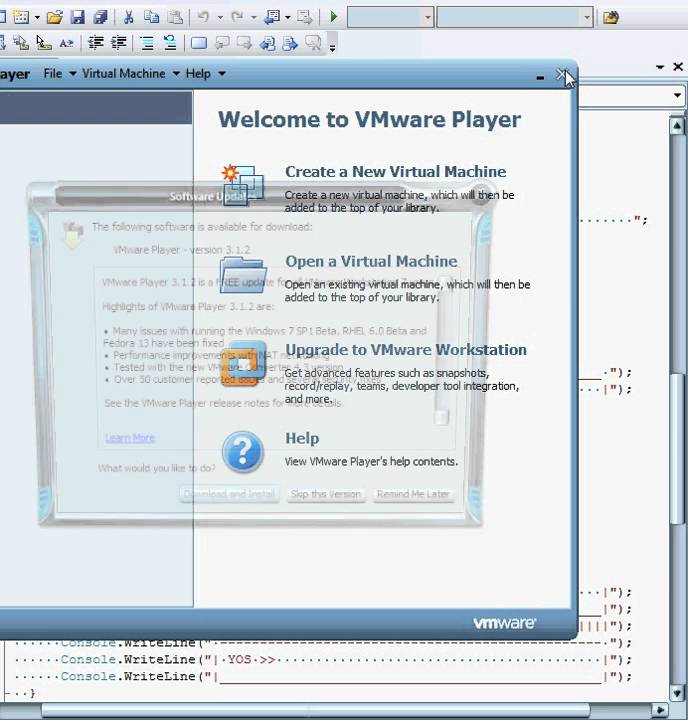Expand the Navigate Backward dropdown arrow

coord(288,18)
